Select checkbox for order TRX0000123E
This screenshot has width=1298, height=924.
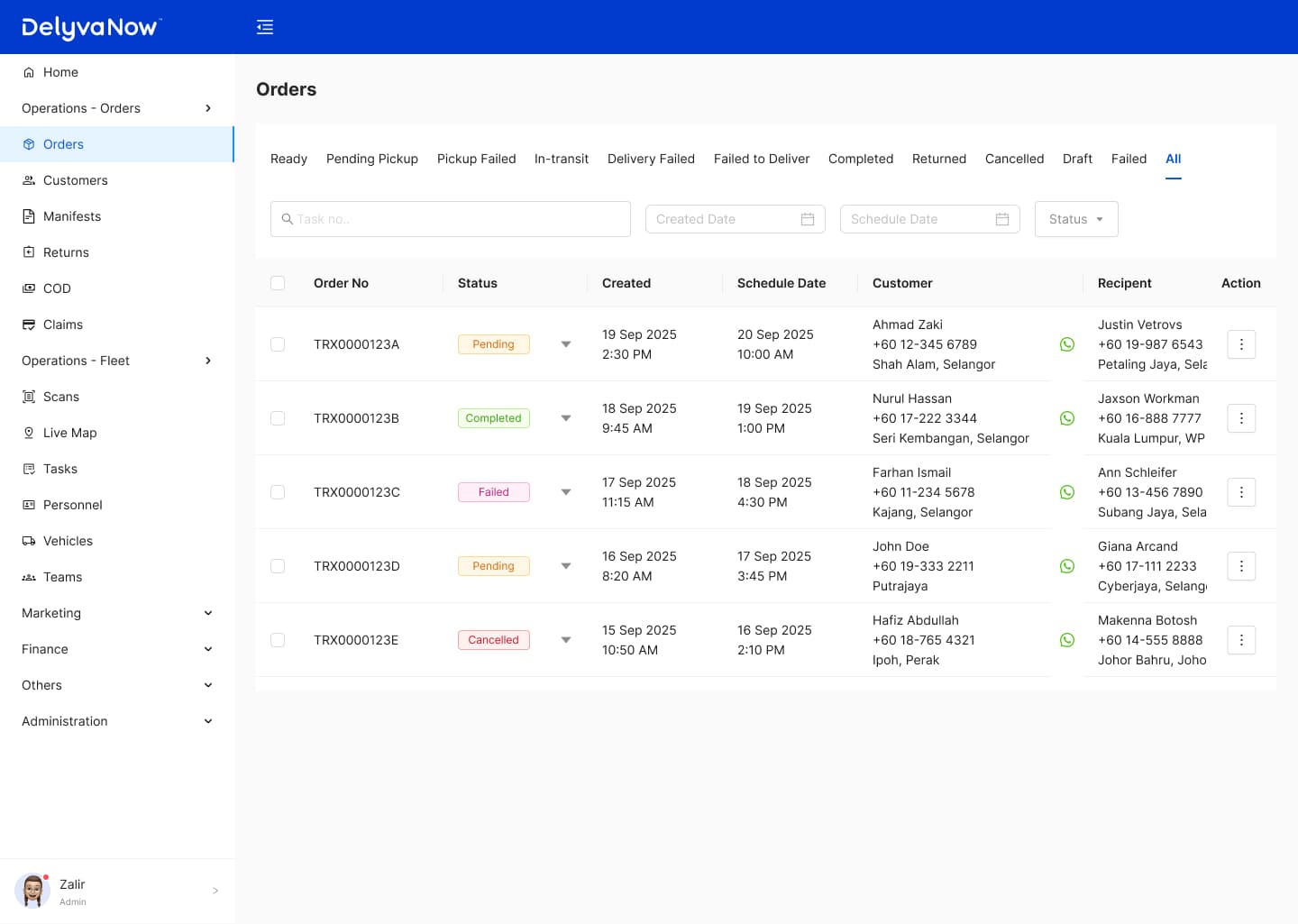point(278,640)
